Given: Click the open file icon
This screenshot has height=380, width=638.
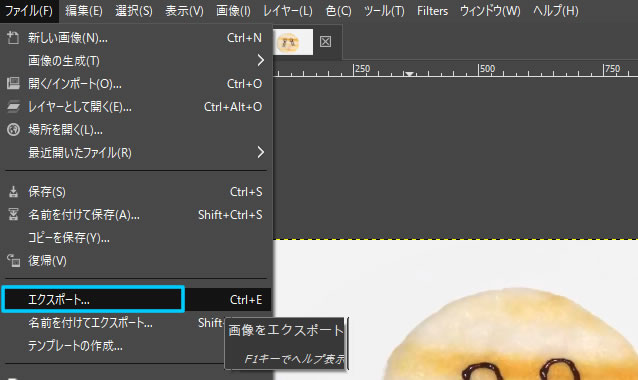Looking at the screenshot, I should (x=13, y=83).
